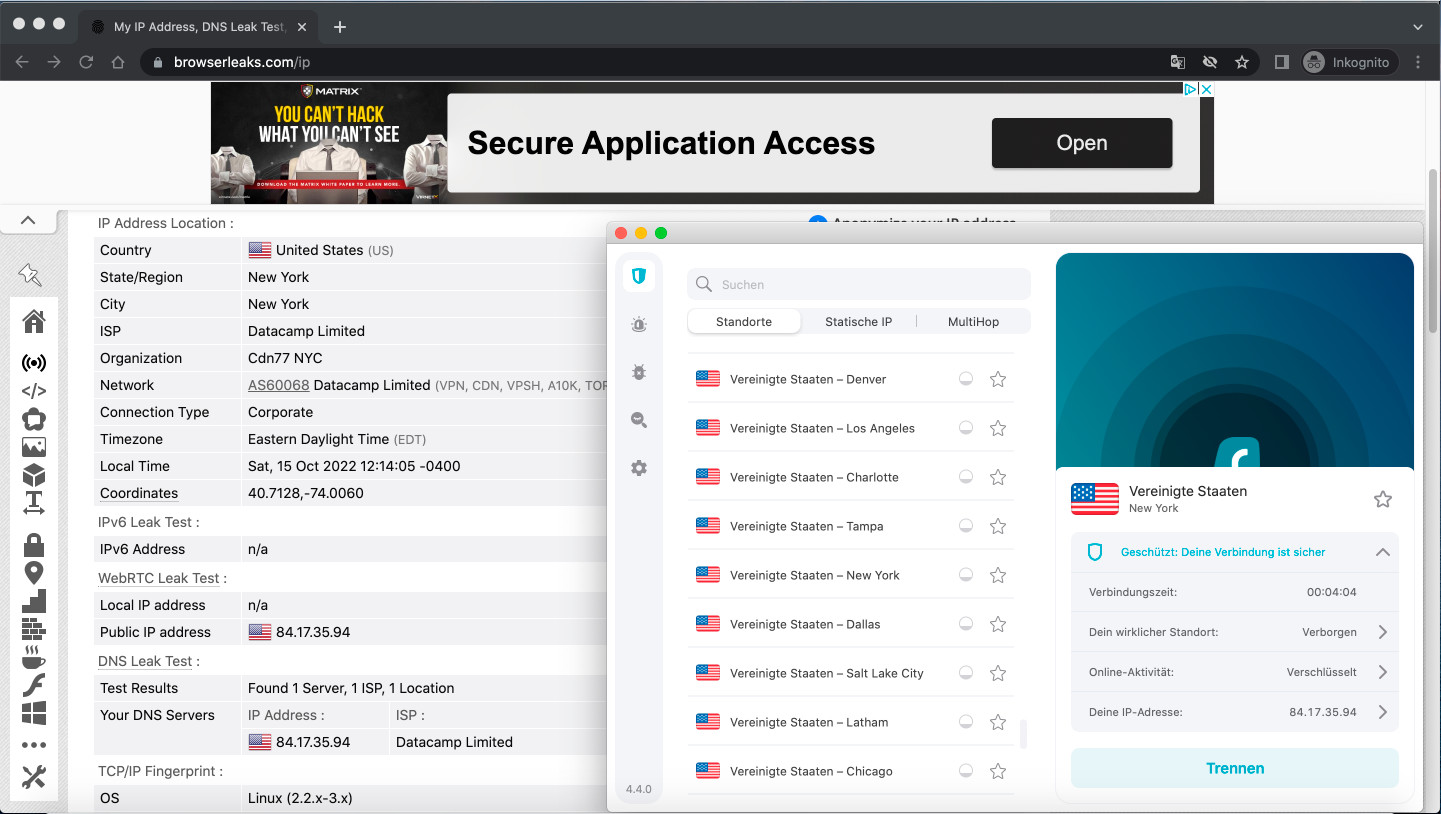Favorite the Charlotte location star
This screenshot has height=814, width=1441.
[x=998, y=477]
